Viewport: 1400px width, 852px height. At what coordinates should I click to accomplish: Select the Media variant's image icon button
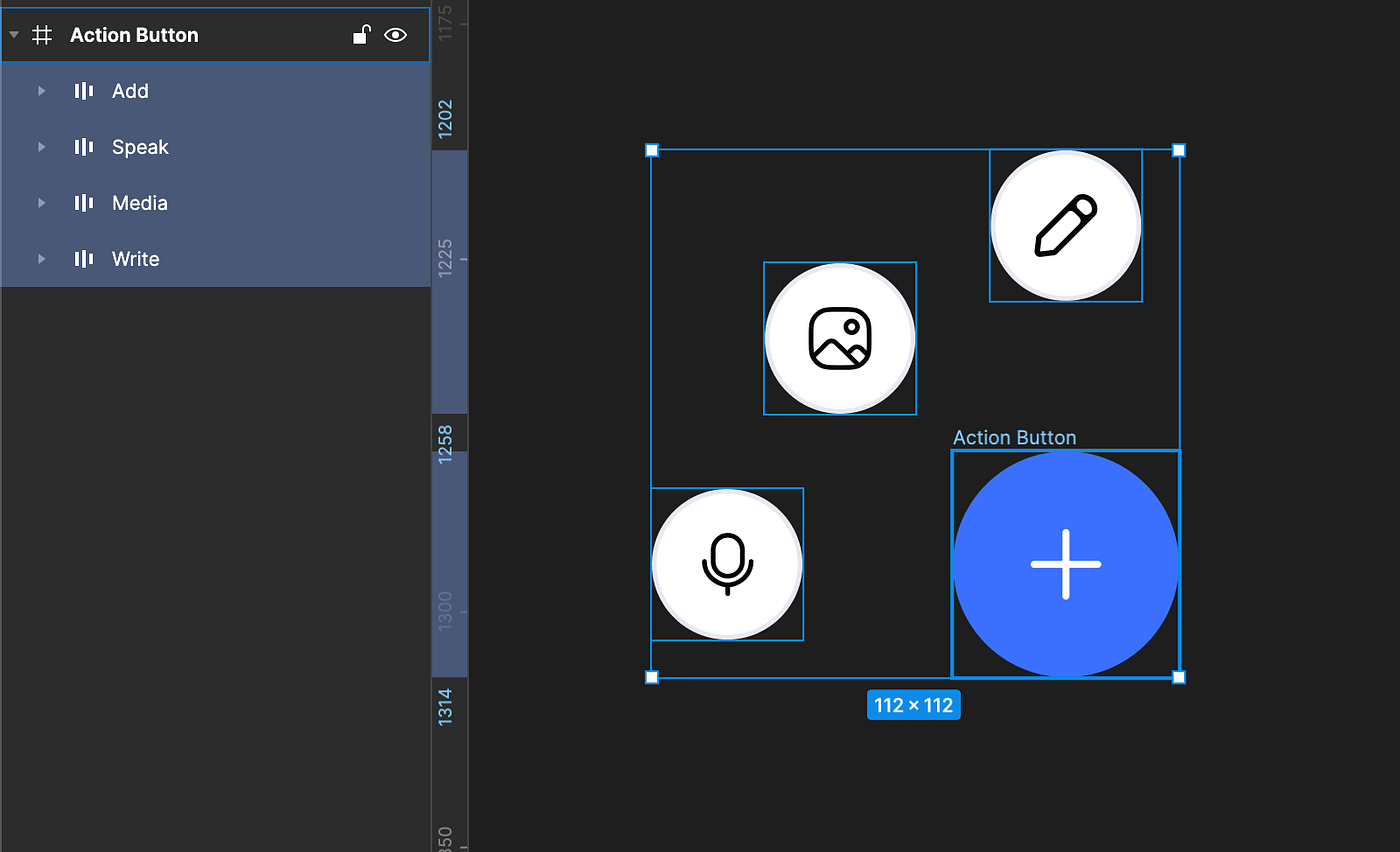840,338
